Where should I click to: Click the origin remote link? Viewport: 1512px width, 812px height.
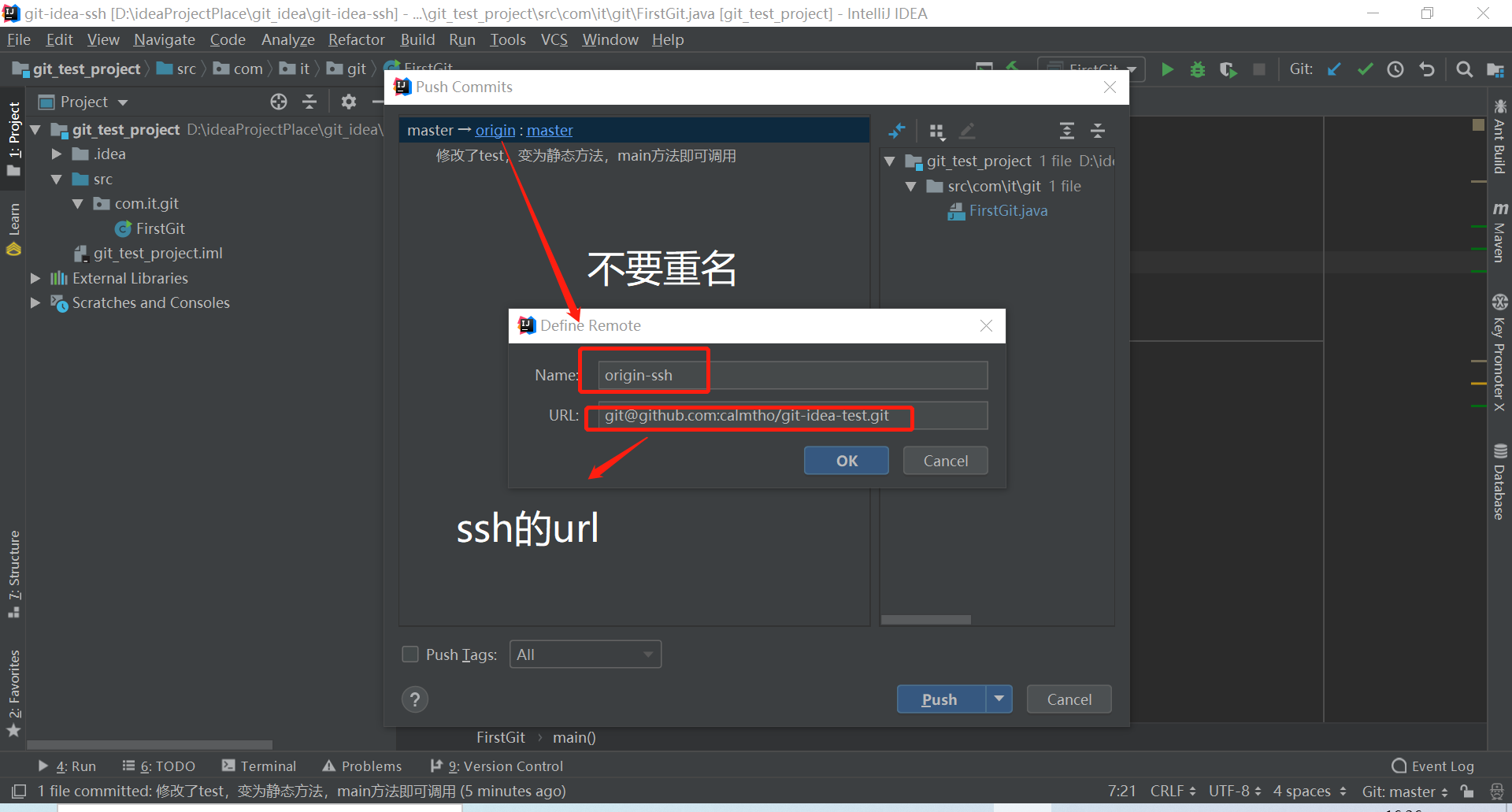pos(495,130)
